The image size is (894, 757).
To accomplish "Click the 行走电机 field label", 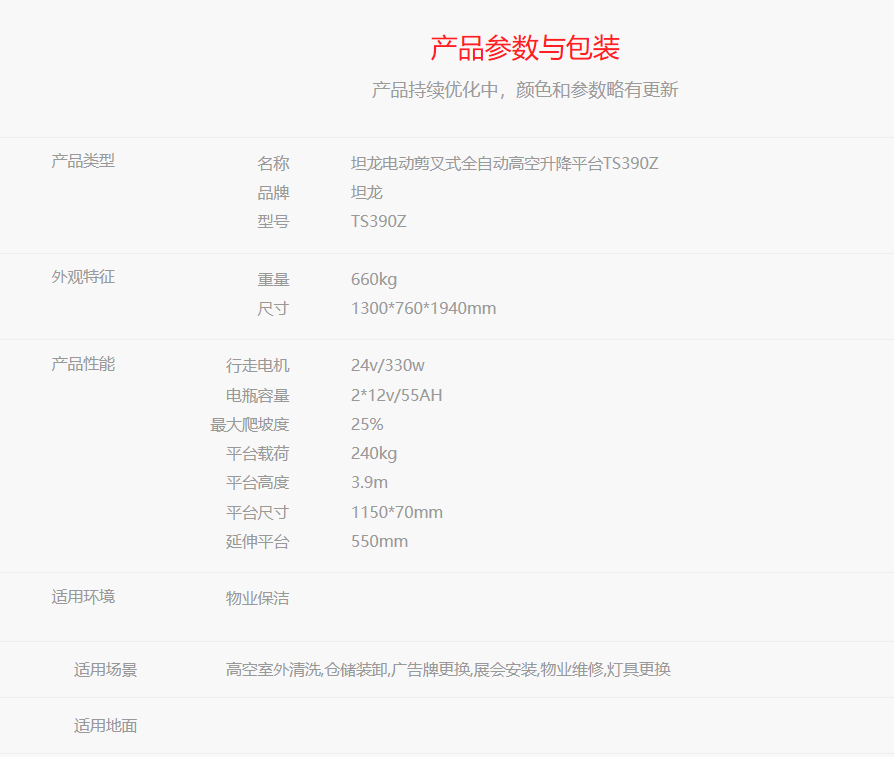I will click(258, 365).
